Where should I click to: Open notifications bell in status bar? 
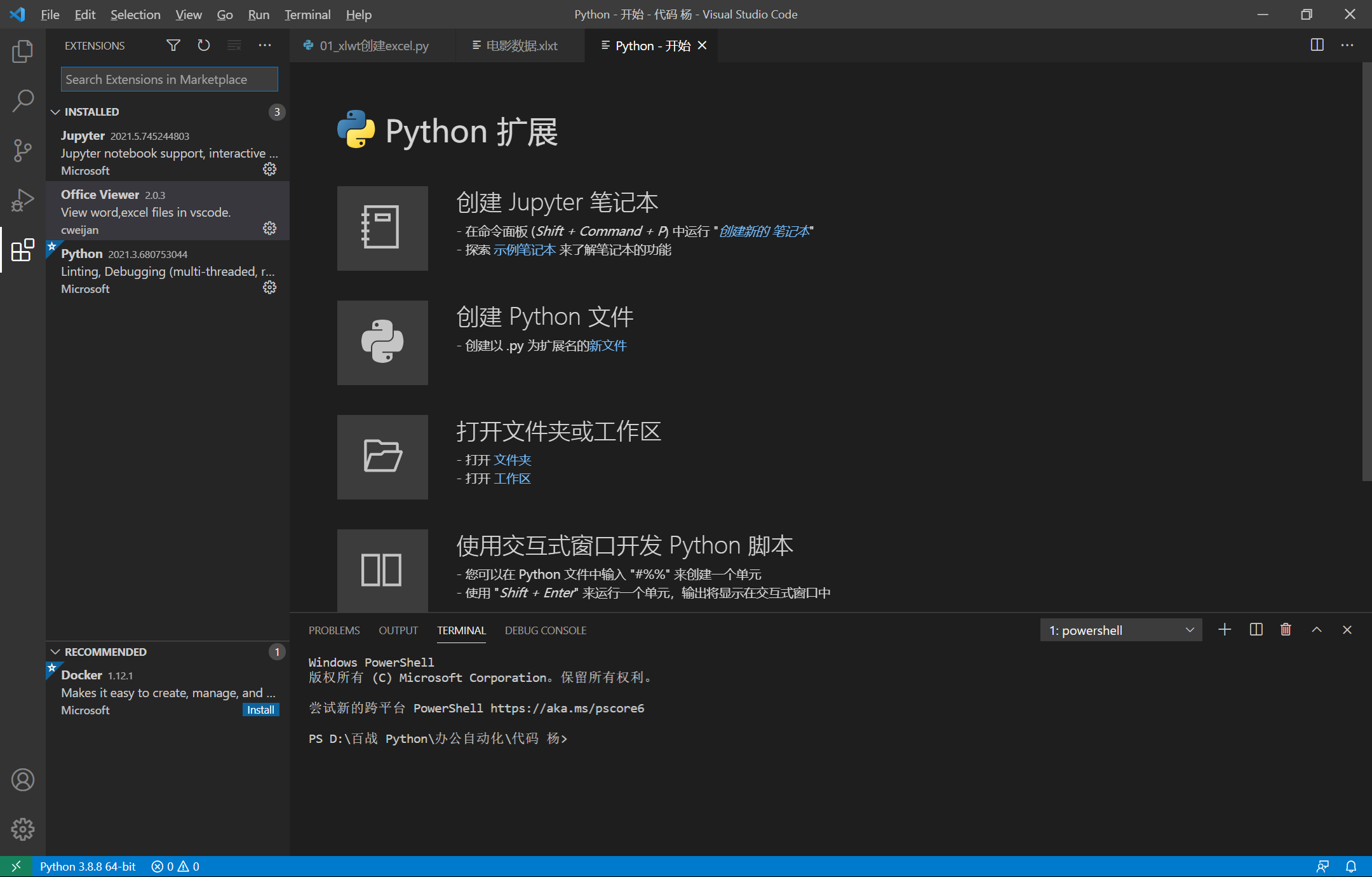pos(1351,866)
